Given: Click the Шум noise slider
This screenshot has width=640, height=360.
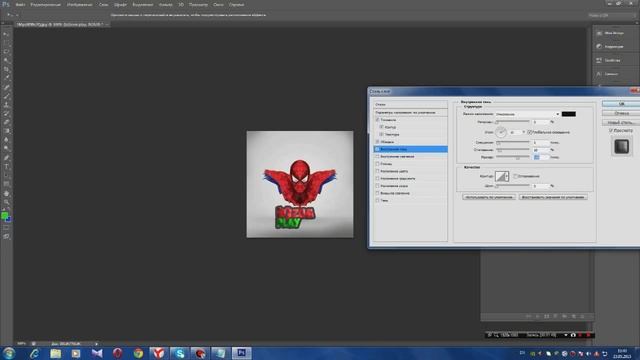Looking at the screenshot, I should [x=513, y=186].
